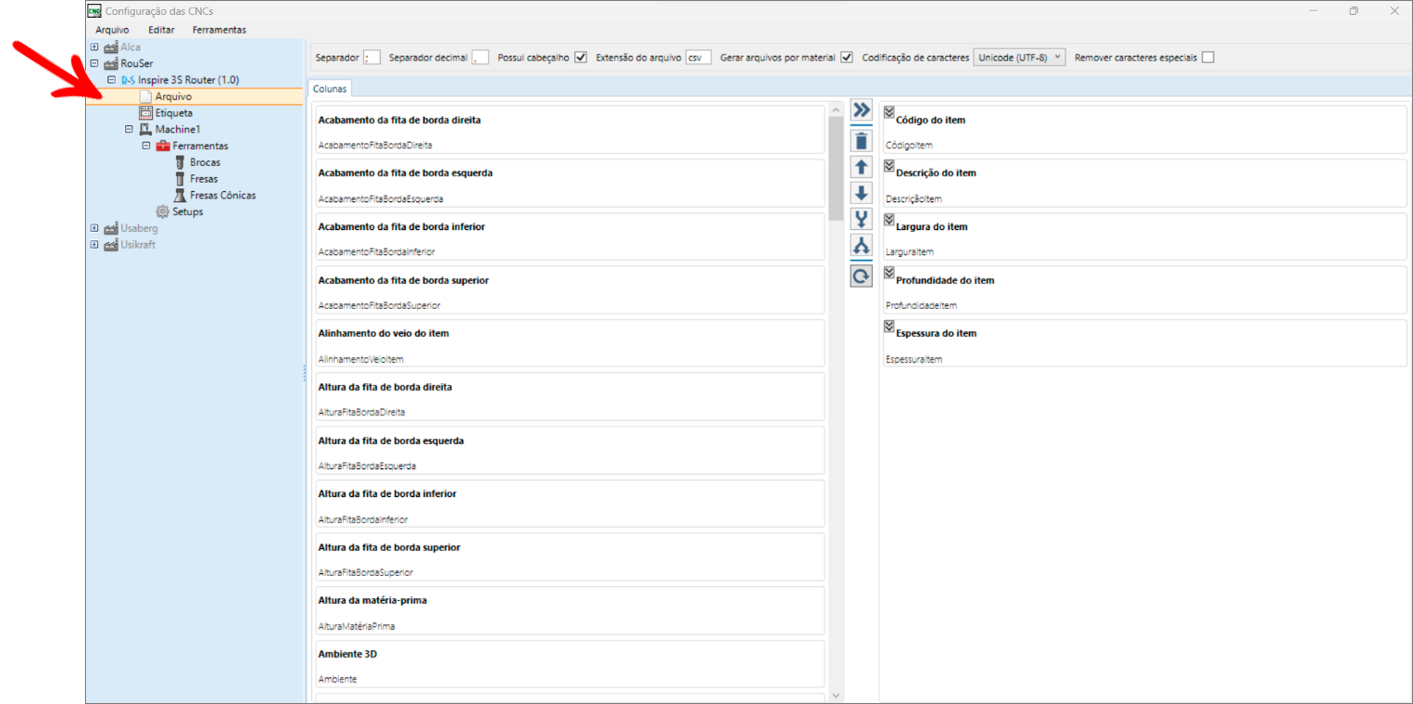Uncheck Gerar arquivos por material
This screenshot has height=704, width=1413.
click(x=847, y=57)
